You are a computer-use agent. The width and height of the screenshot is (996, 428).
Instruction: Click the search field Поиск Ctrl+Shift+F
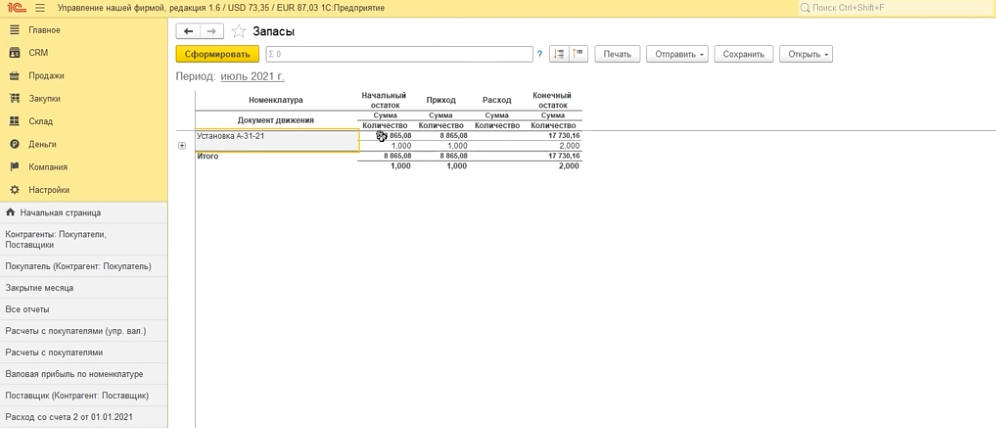coord(896,8)
